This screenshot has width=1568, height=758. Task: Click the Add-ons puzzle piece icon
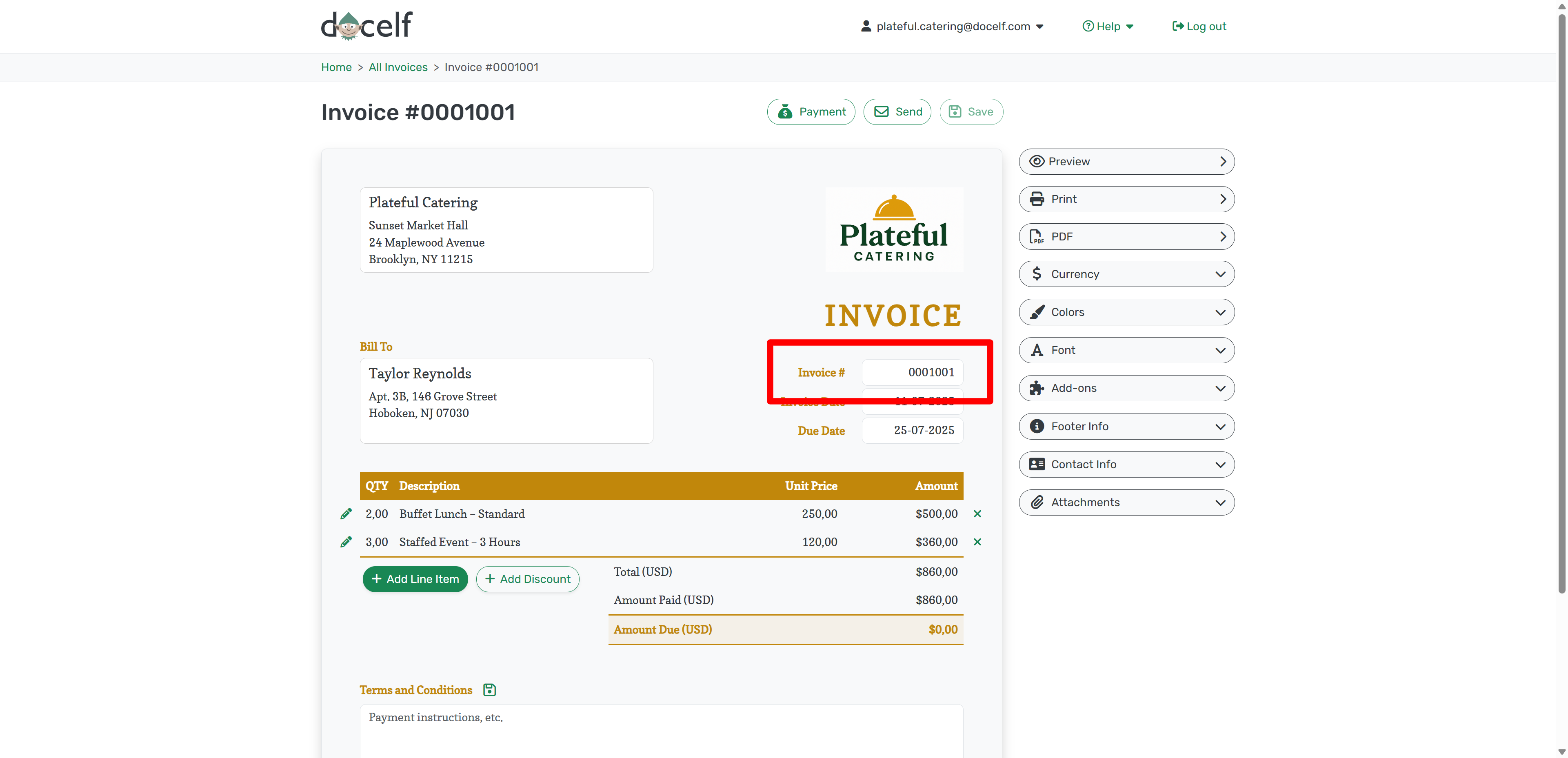click(1037, 388)
